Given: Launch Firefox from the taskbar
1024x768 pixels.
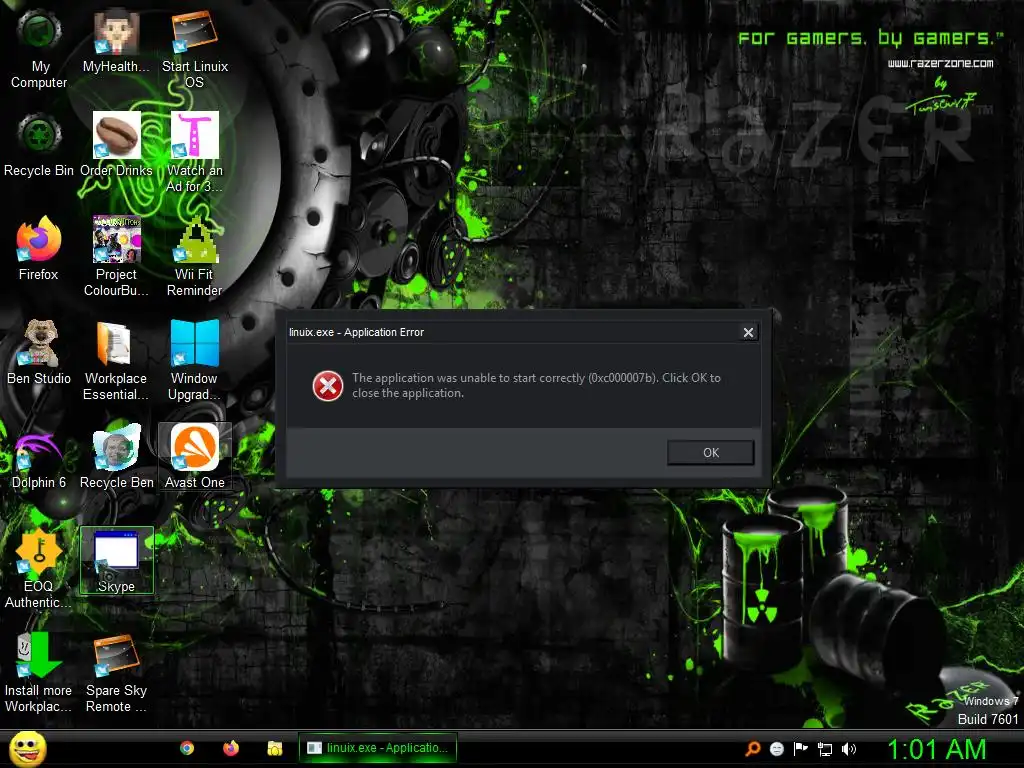Looking at the screenshot, I should [231, 748].
